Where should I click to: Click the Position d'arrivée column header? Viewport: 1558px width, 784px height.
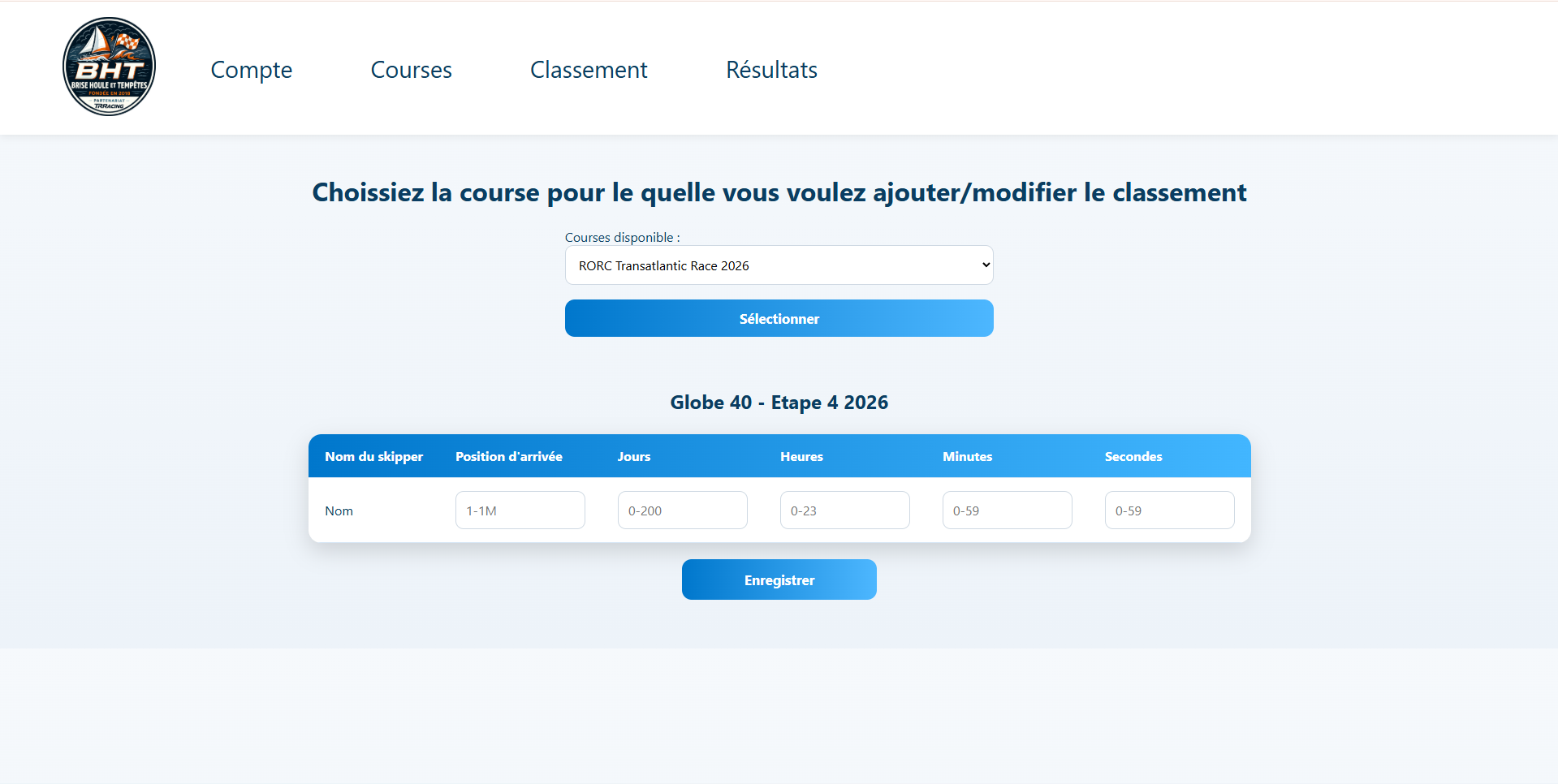(508, 457)
